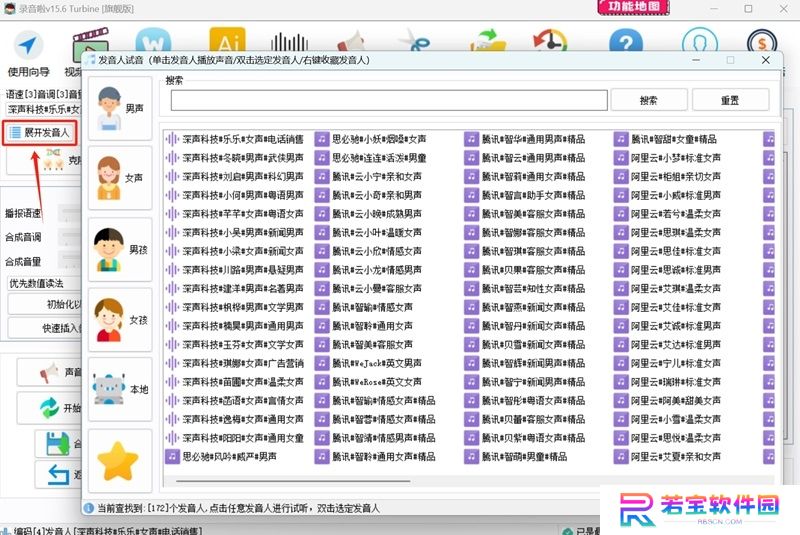Click the horizontal scrollbar under the voice list

[x=293, y=480]
